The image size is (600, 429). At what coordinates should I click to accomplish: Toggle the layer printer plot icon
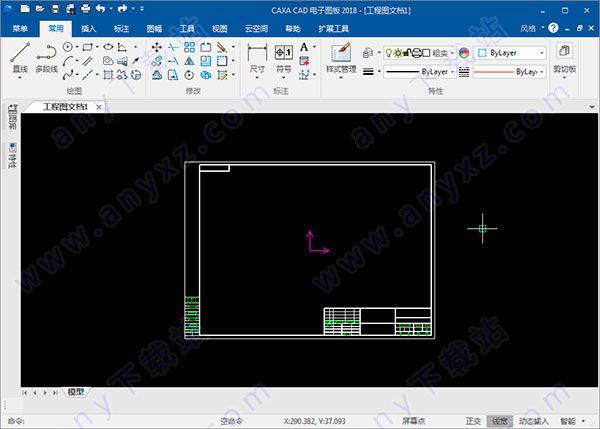(x=417, y=53)
